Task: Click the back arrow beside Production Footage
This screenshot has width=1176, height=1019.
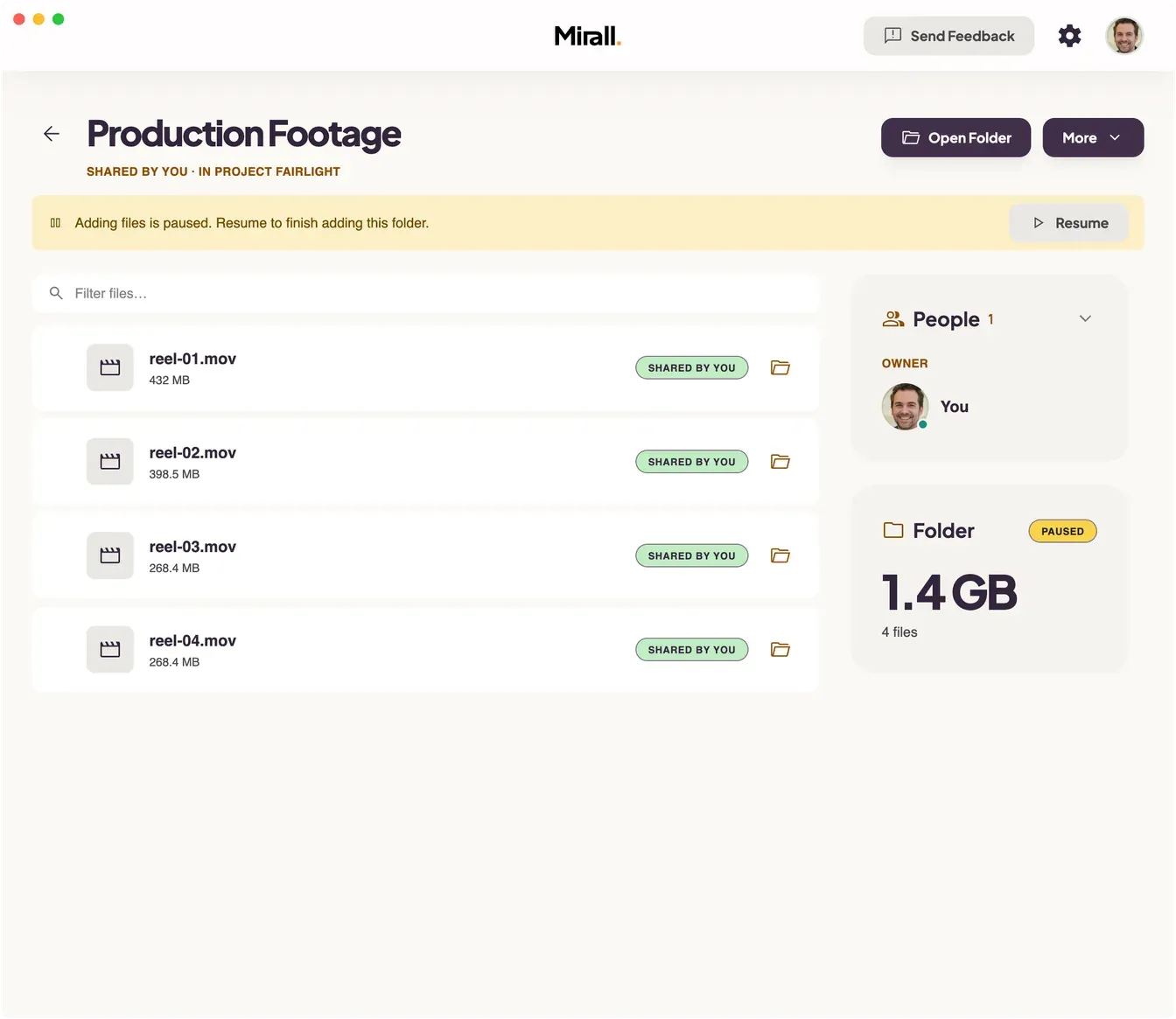Action: 52,134
